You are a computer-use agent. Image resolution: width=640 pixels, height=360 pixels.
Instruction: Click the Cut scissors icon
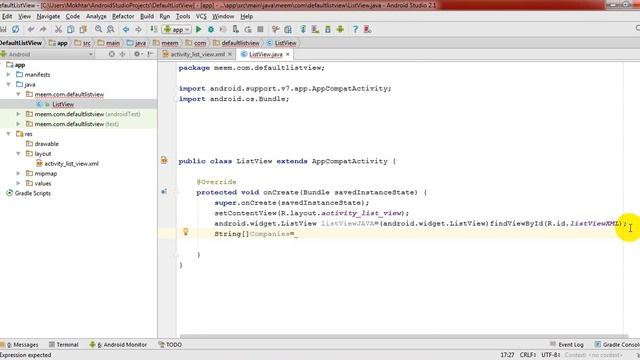(x=58, y=29)
